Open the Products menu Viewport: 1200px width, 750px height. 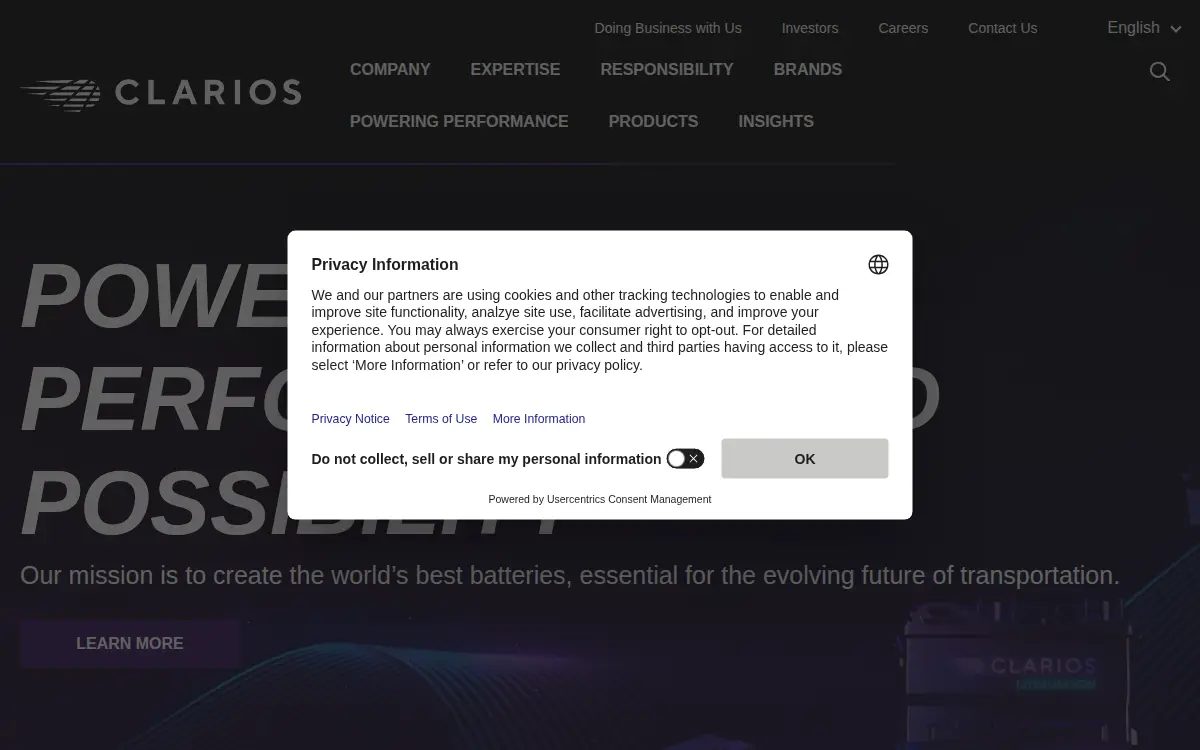(653, 122)
